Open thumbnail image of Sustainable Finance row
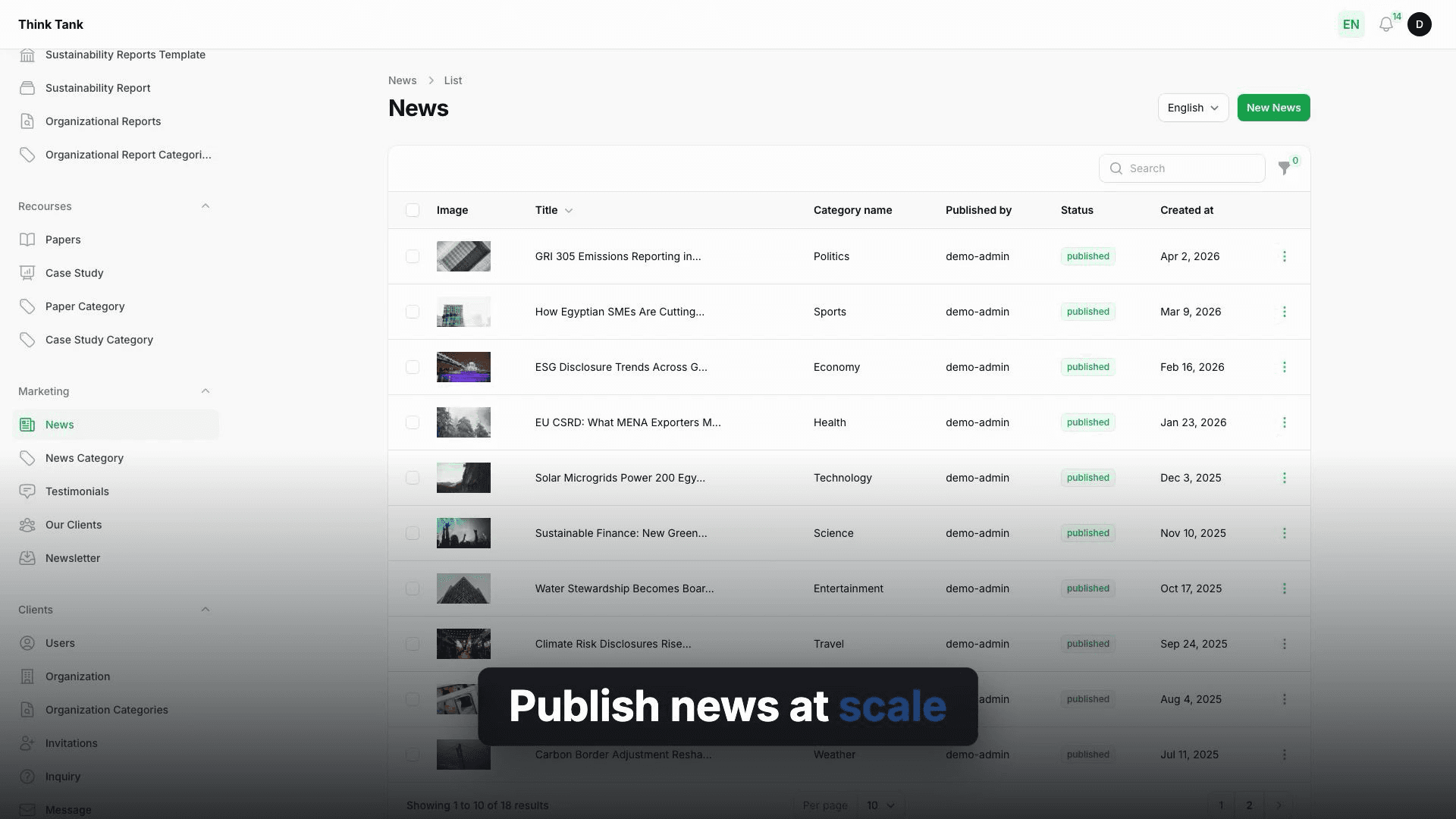 463,533
